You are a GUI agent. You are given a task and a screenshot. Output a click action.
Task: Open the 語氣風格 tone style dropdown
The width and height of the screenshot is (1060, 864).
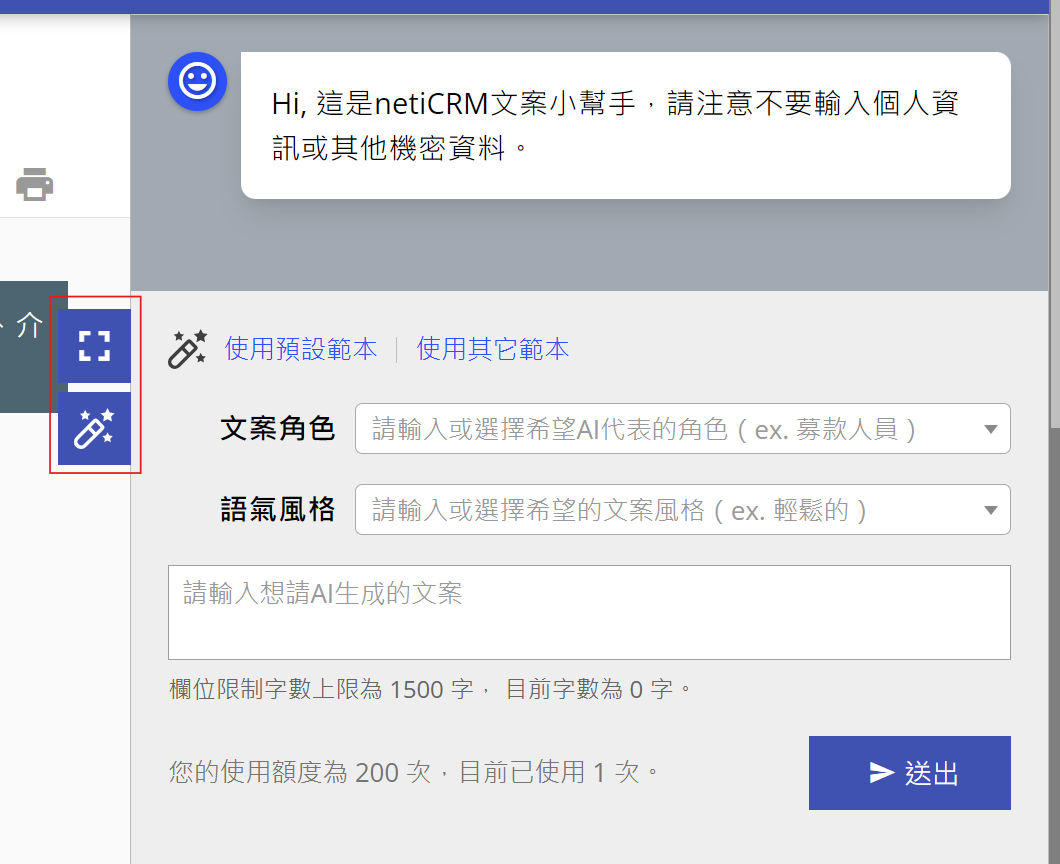[682, 510]
